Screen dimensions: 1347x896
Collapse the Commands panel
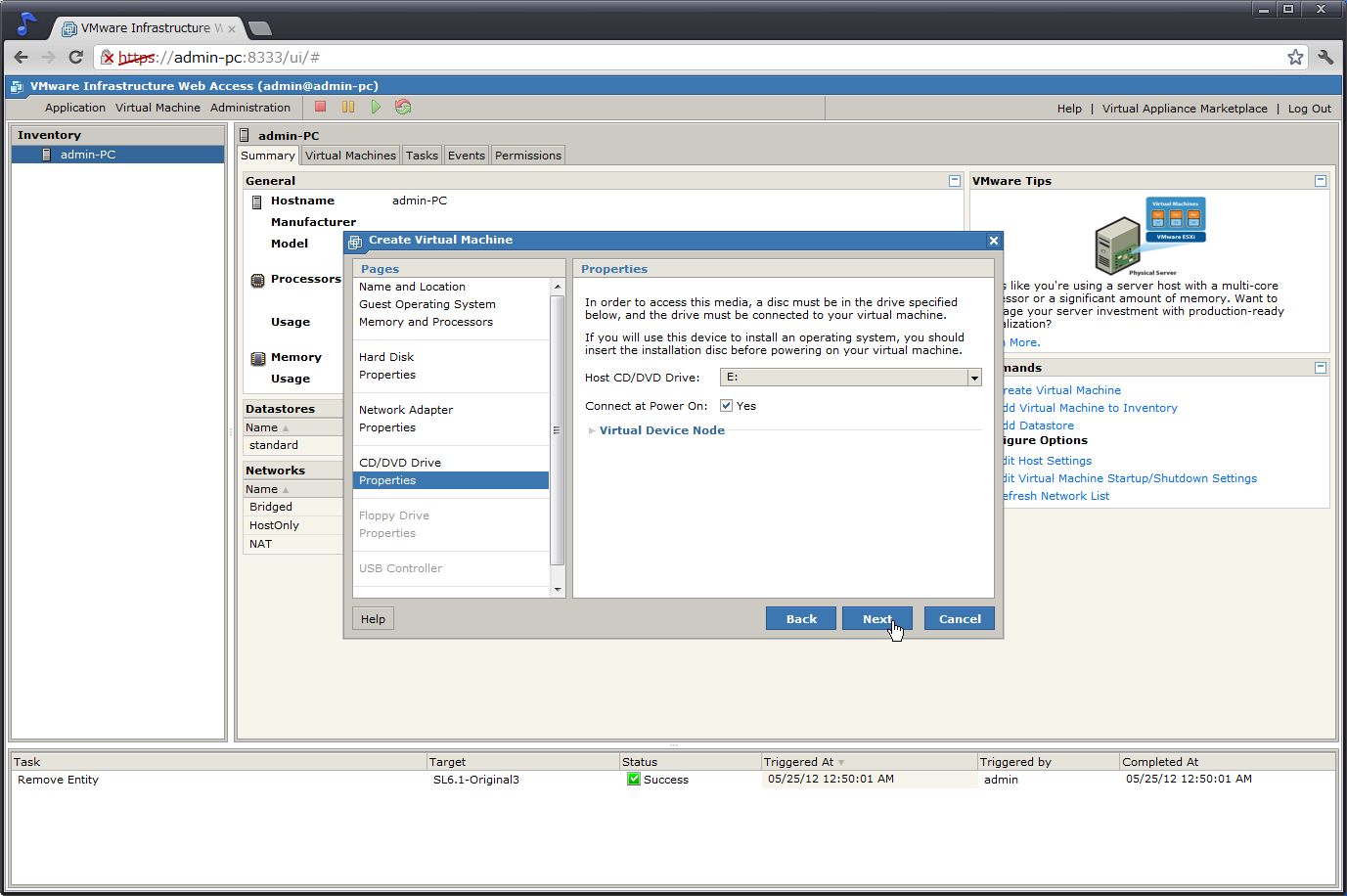[1321, 368]
